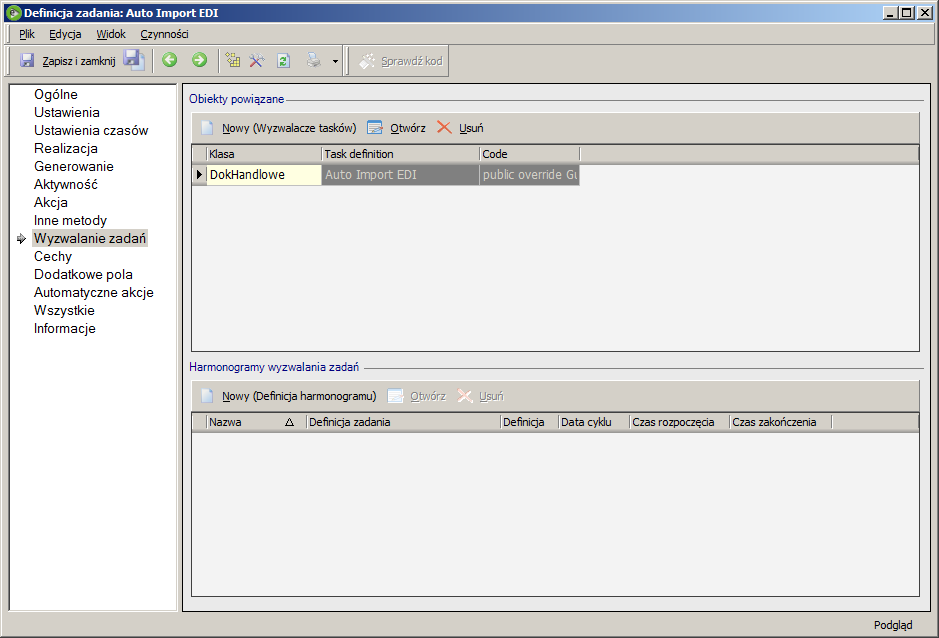Viewport: 939px width, 638px height.
Task: Click the Auto Import EDI cell
Action: tap(400, 175)
